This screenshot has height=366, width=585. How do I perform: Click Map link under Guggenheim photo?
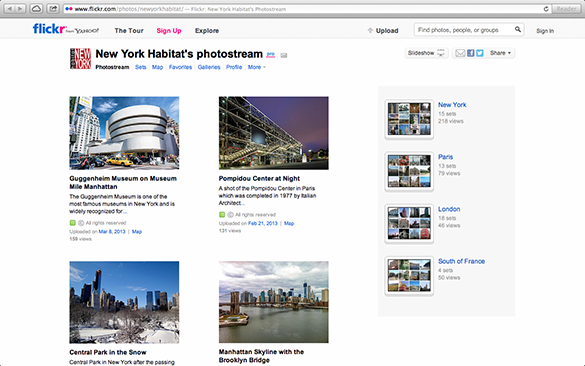click(137, 232)
